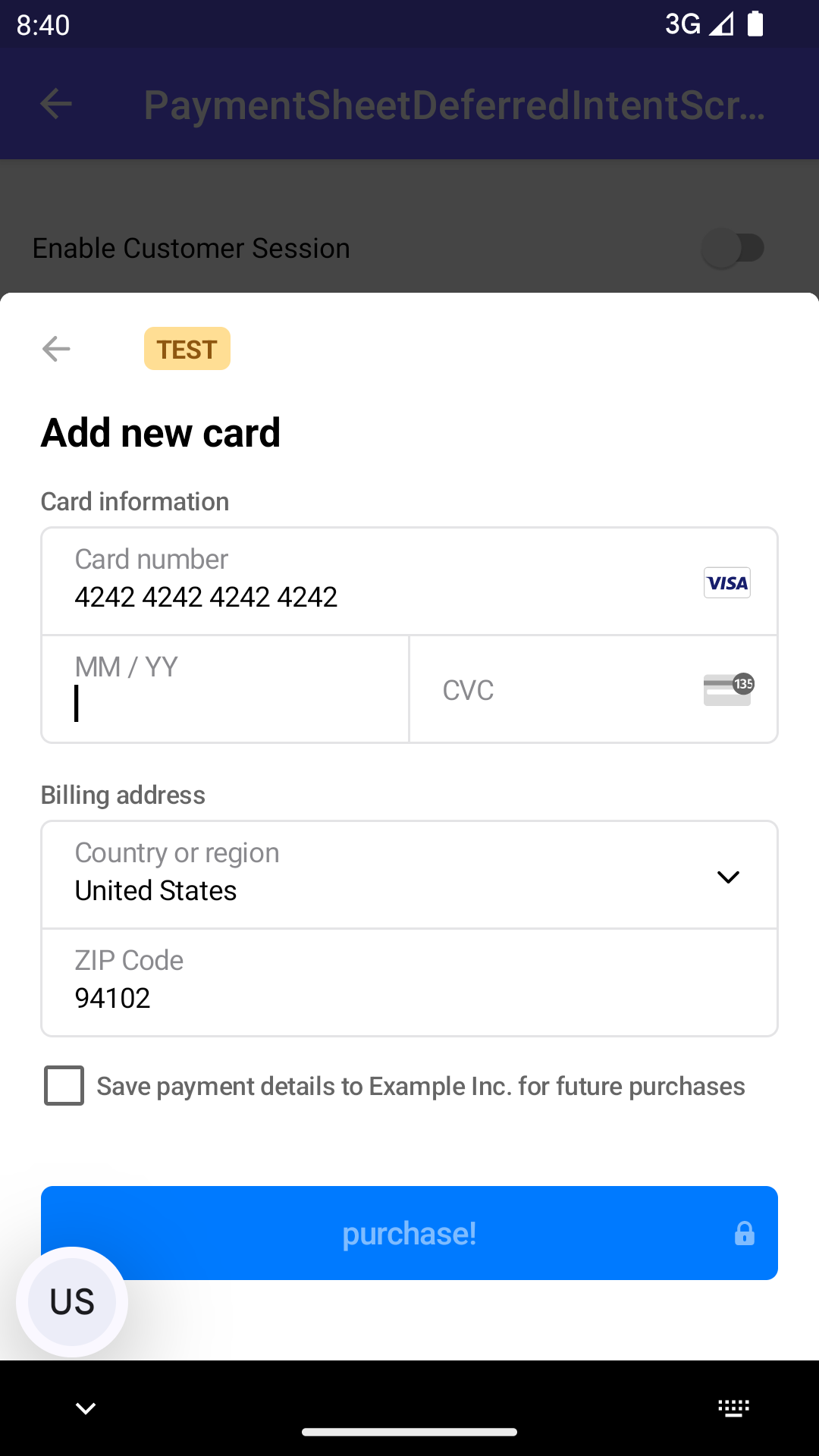This screenshot has width=819, height=1456.
Task: Tap the US floating bubble button
Action: [72, 1301]
